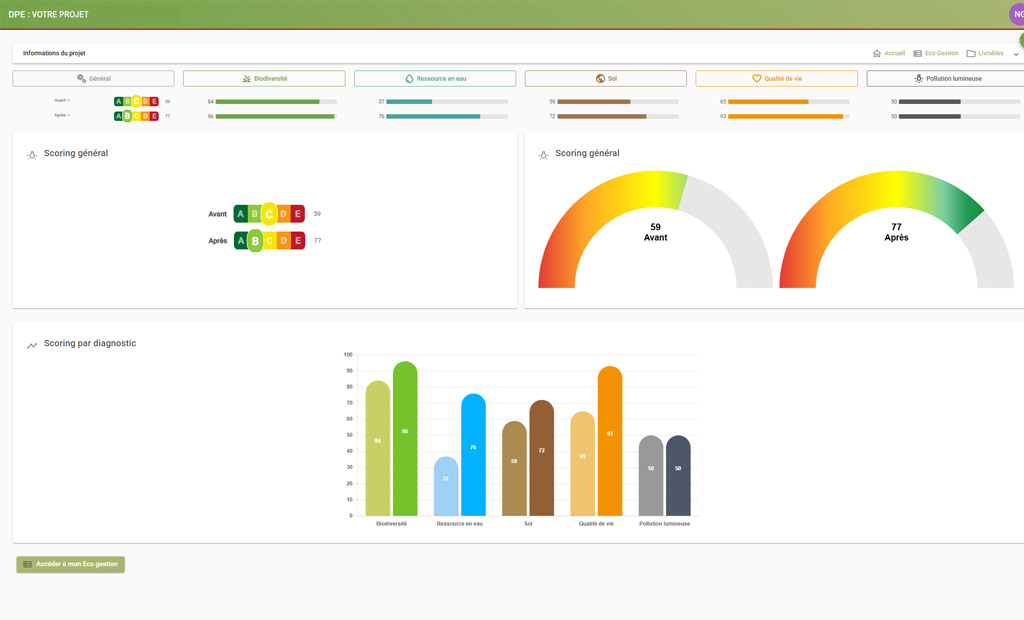Click the Avant gauge showing 59

click(655, 232)
